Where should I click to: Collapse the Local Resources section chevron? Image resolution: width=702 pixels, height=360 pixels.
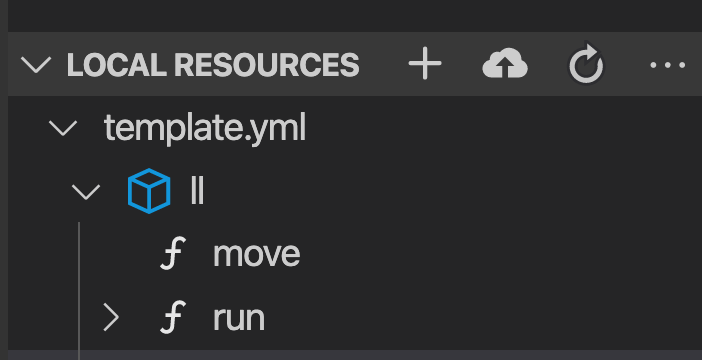click(x=36, y=65)
